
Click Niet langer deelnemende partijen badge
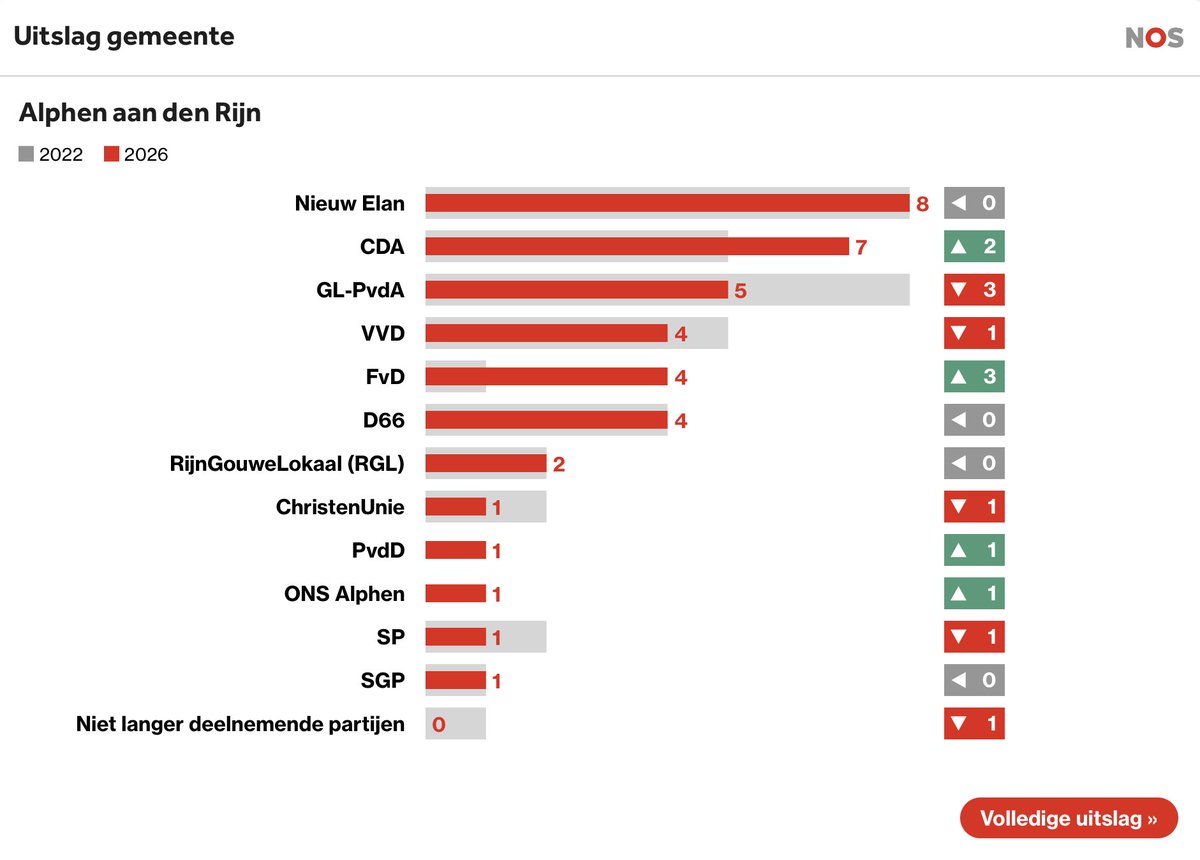[x=974, y=723]
